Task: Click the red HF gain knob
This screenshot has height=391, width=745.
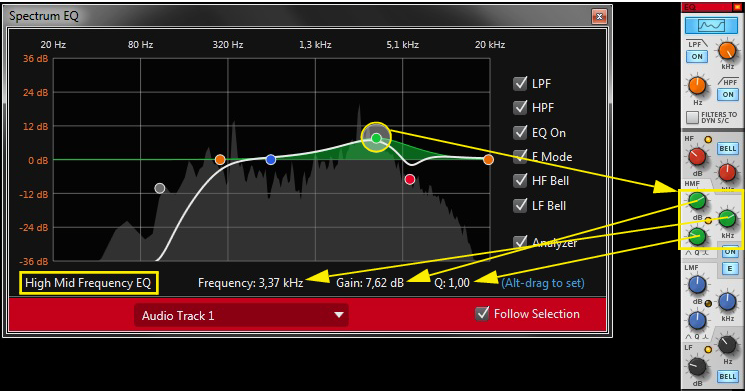Action: click(697, 157)
